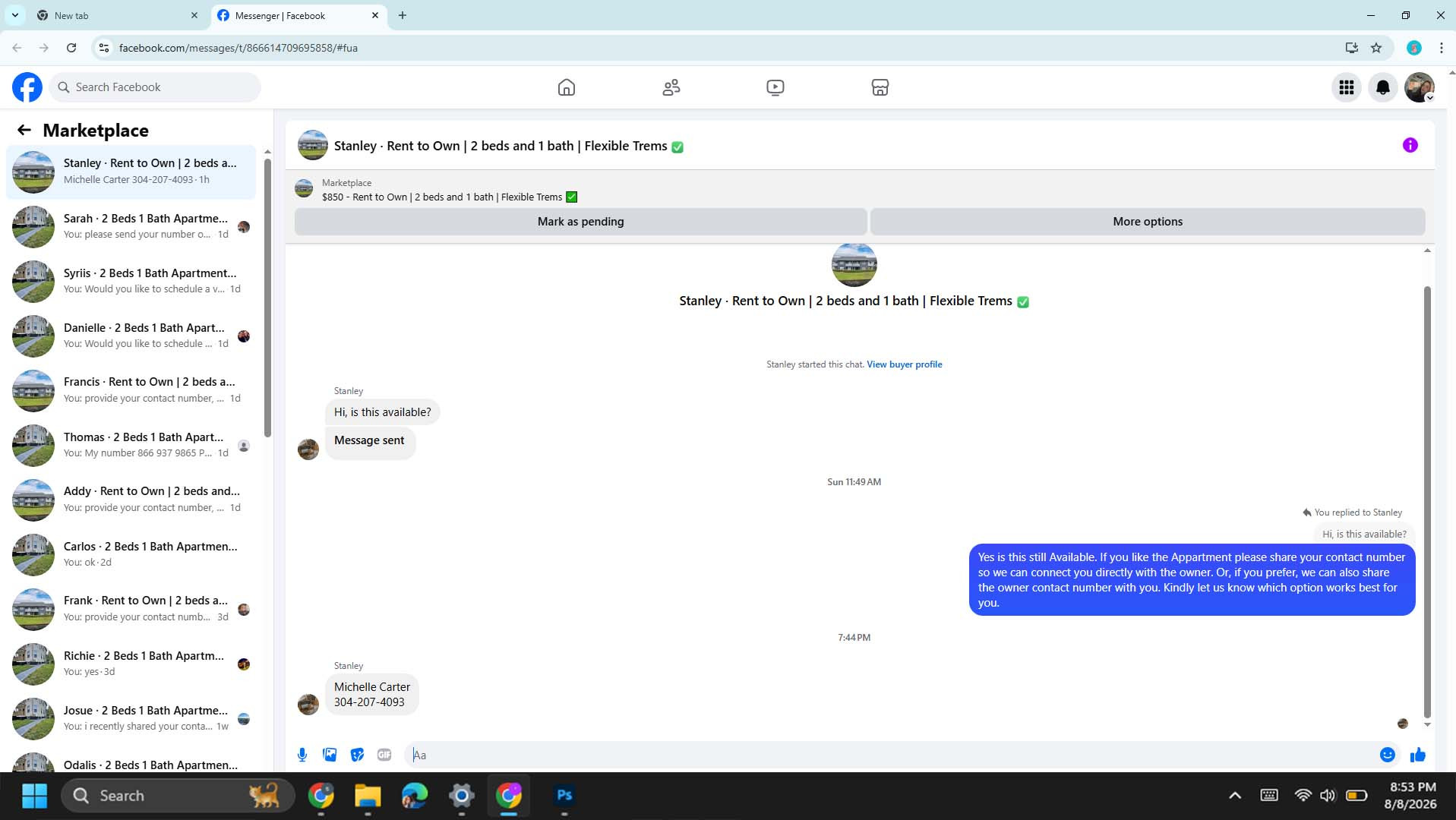Close the New tab browser tab
Screen dimensions: 1456x820
click(194, 15)
